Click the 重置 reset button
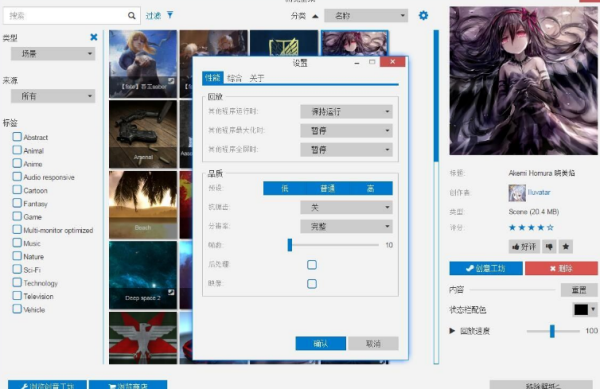The image size is (600, 389). click(x=579, y=290)
